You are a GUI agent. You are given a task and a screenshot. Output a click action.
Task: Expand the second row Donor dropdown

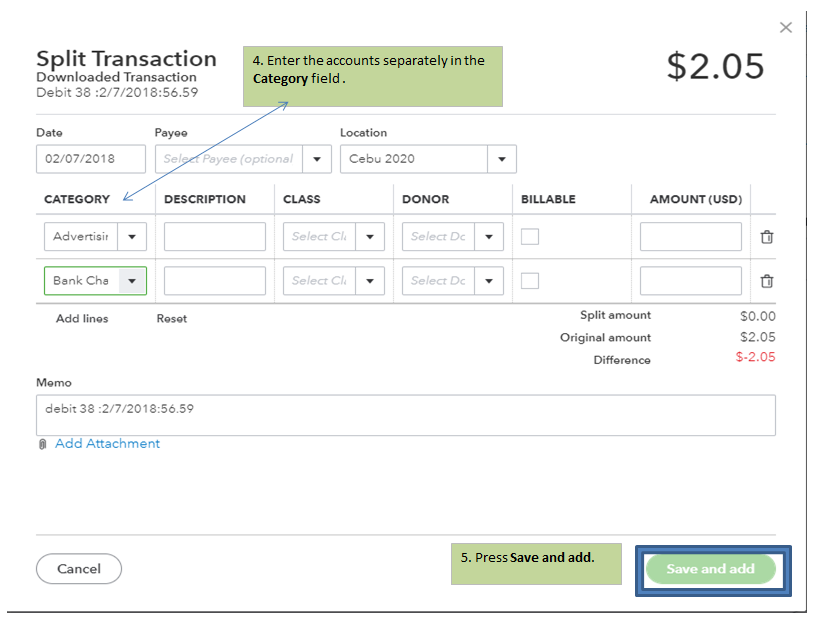pyautogui.click(x=490, y=281)
